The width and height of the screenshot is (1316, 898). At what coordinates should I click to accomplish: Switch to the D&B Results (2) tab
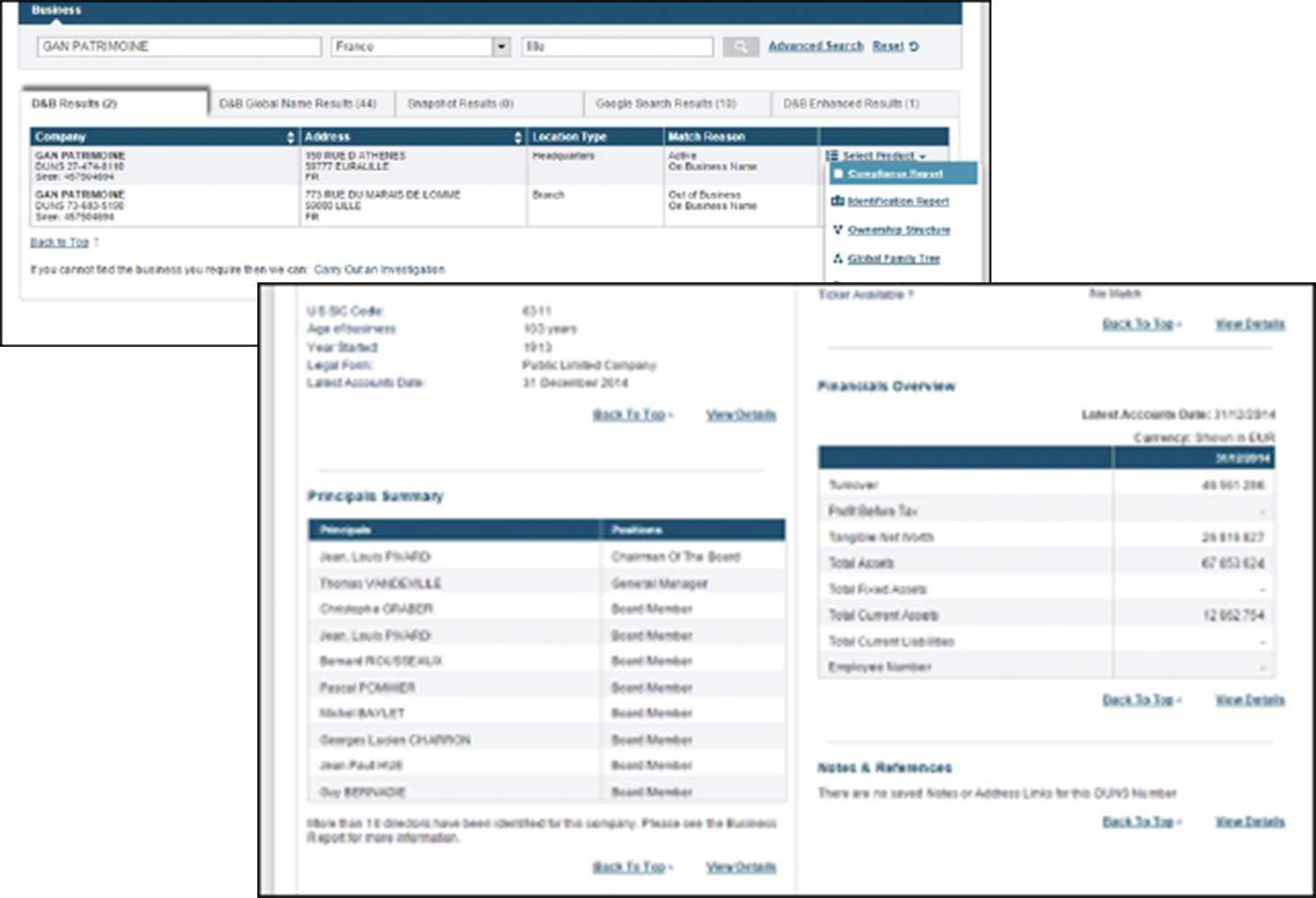point(115,104)
